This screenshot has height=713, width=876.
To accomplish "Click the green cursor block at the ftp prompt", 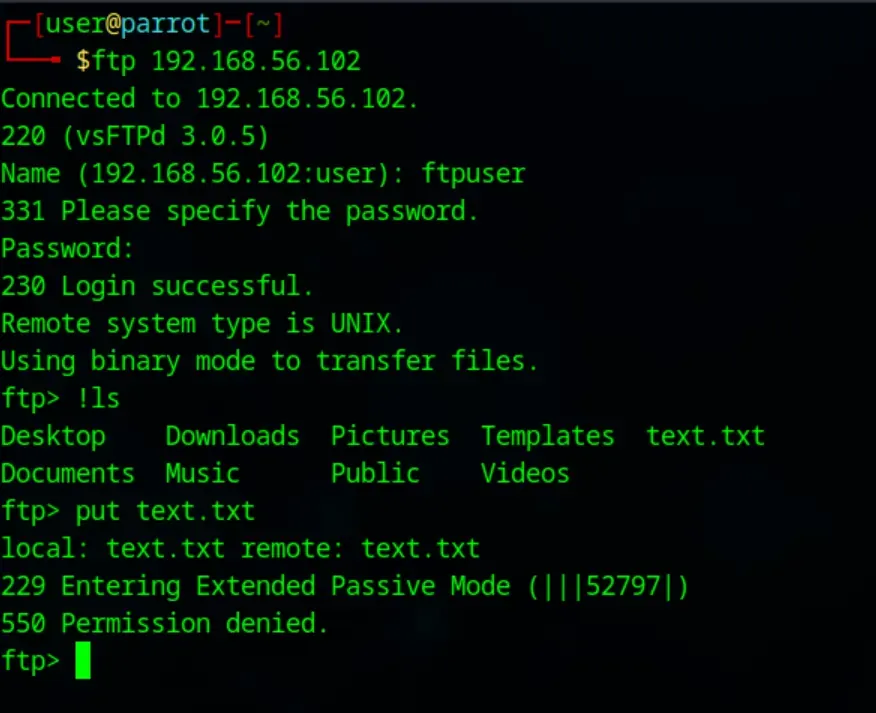I will [82, 661].
